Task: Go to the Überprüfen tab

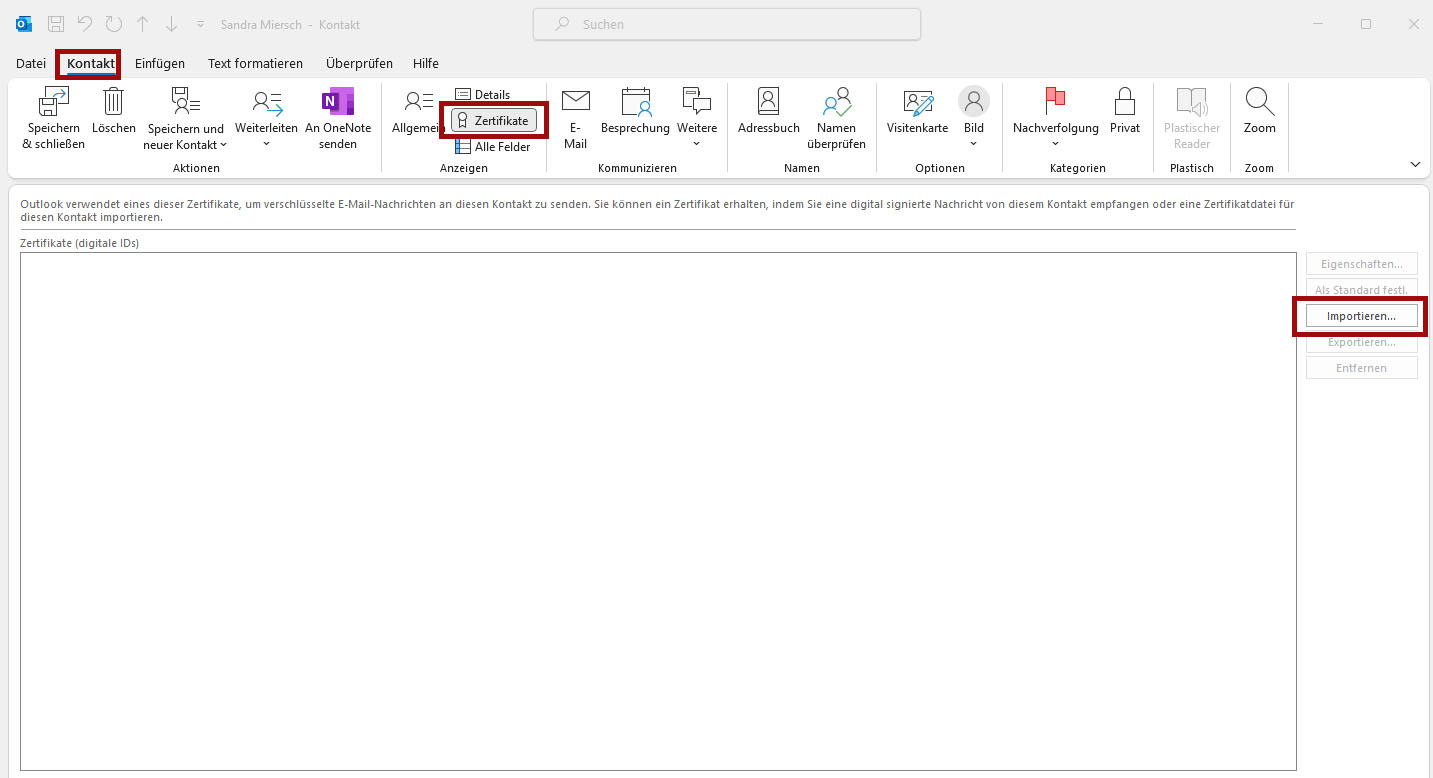Action: [x=359, y=63]
